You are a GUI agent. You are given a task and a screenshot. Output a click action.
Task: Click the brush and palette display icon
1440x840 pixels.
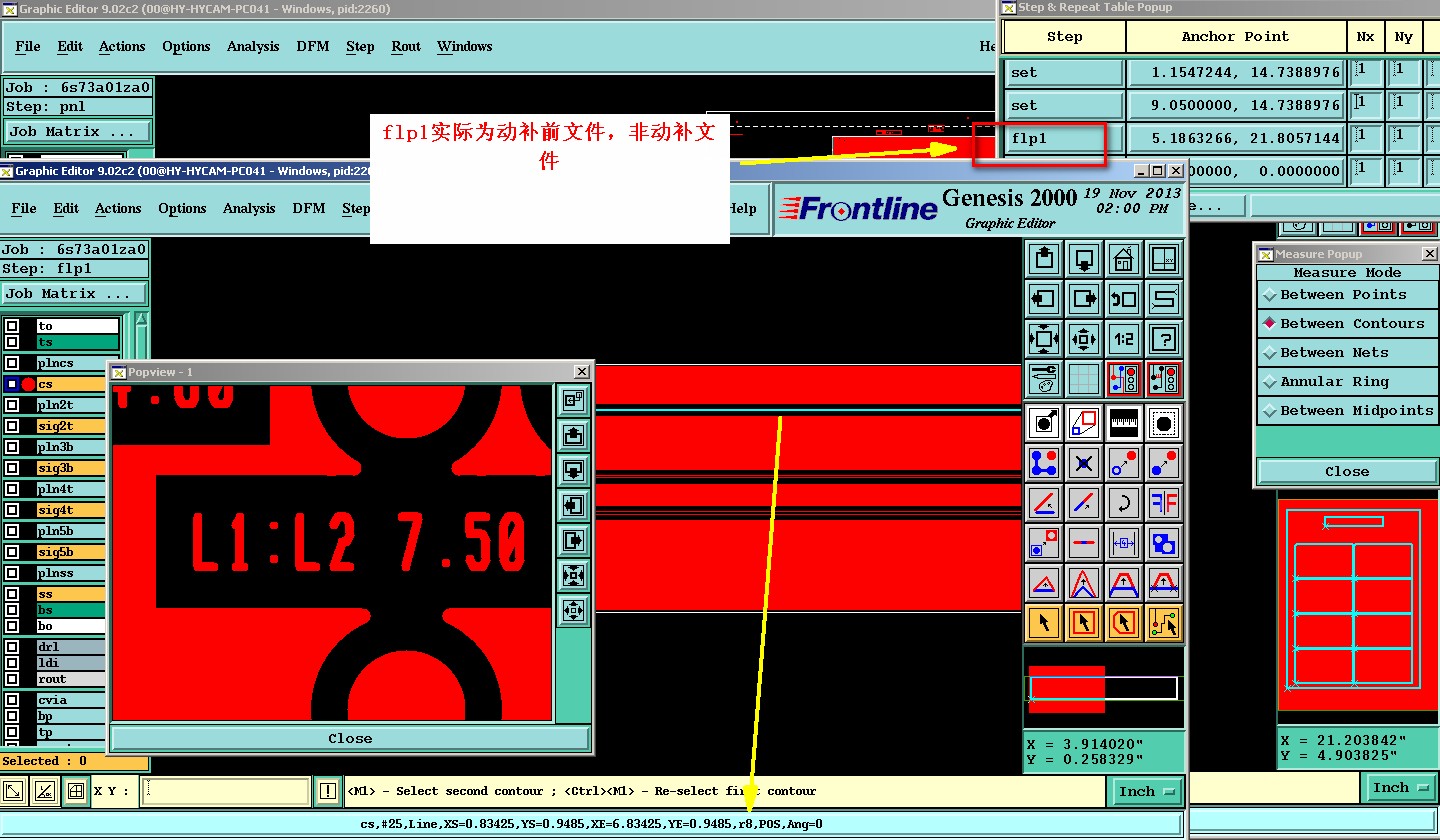click(x=1044, y=379)
